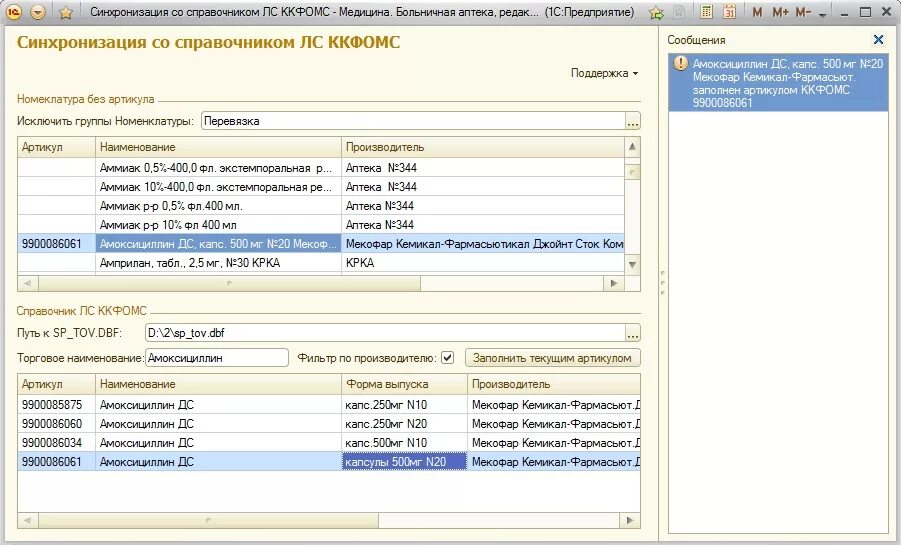Viewport: 901px width, 547px height.
Task: Select row Амприлан, табл., 2,5 мг, №30 КРКА
Action: coord(321,263)
